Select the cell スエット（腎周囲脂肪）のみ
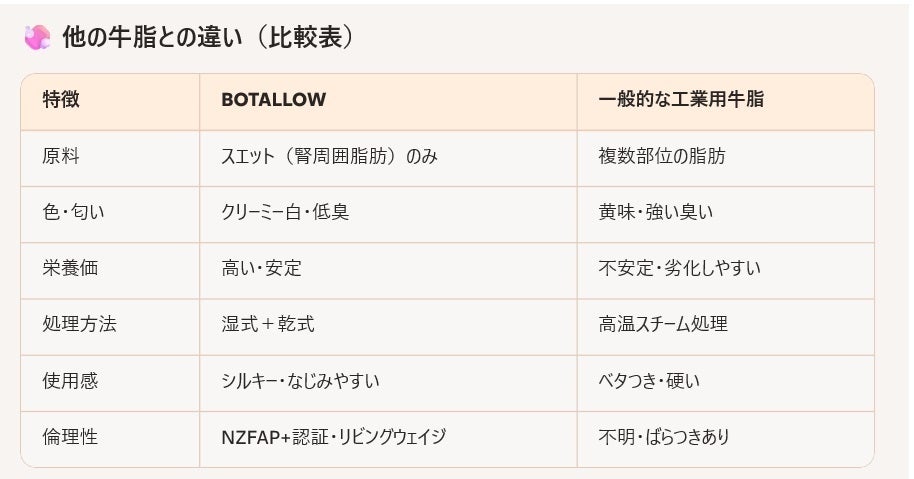 (x=329, y=157)
